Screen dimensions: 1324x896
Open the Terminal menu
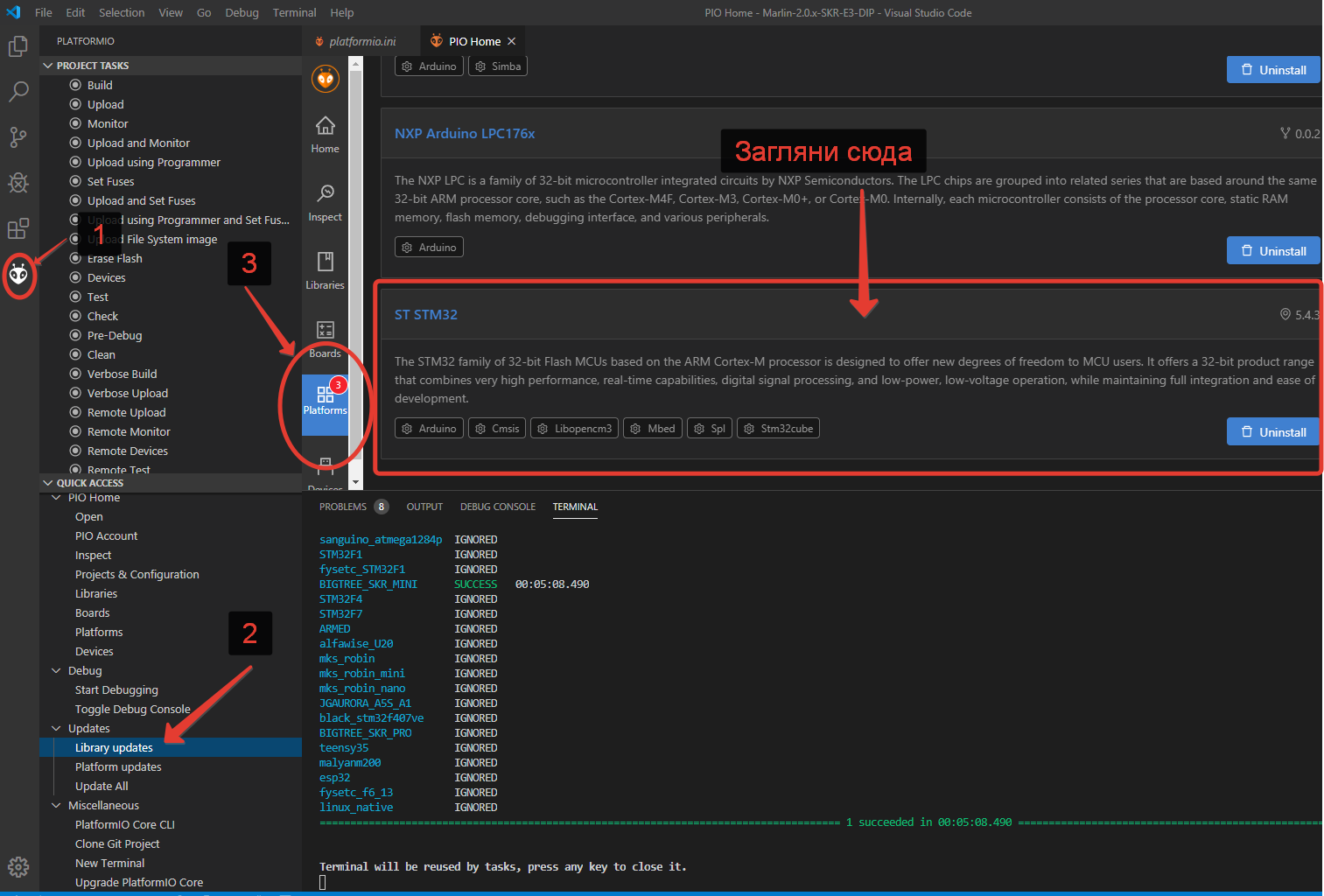point(294,13)
